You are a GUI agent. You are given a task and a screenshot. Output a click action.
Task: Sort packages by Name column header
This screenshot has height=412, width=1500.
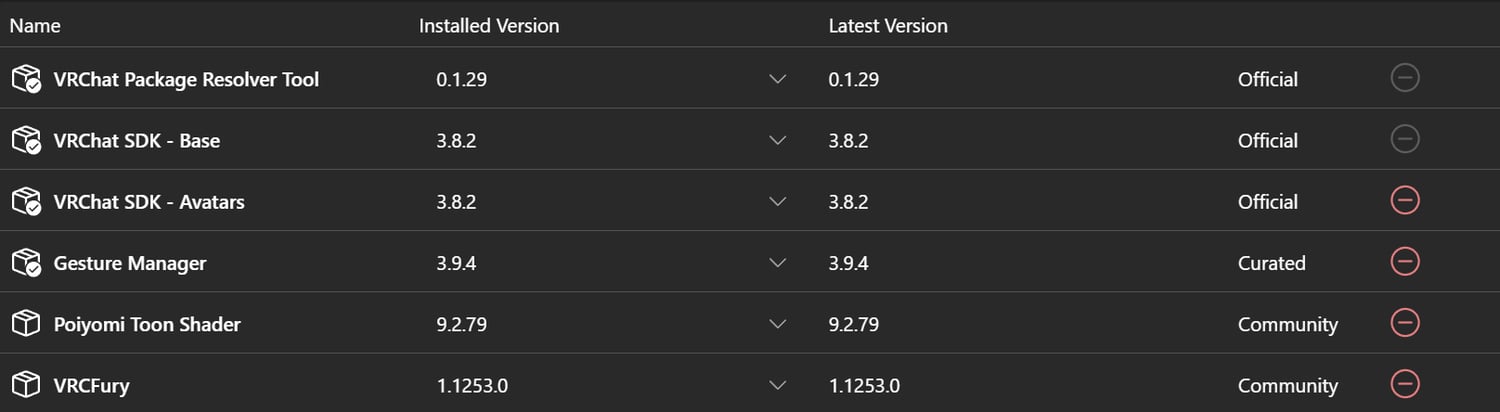coord(35,26)
